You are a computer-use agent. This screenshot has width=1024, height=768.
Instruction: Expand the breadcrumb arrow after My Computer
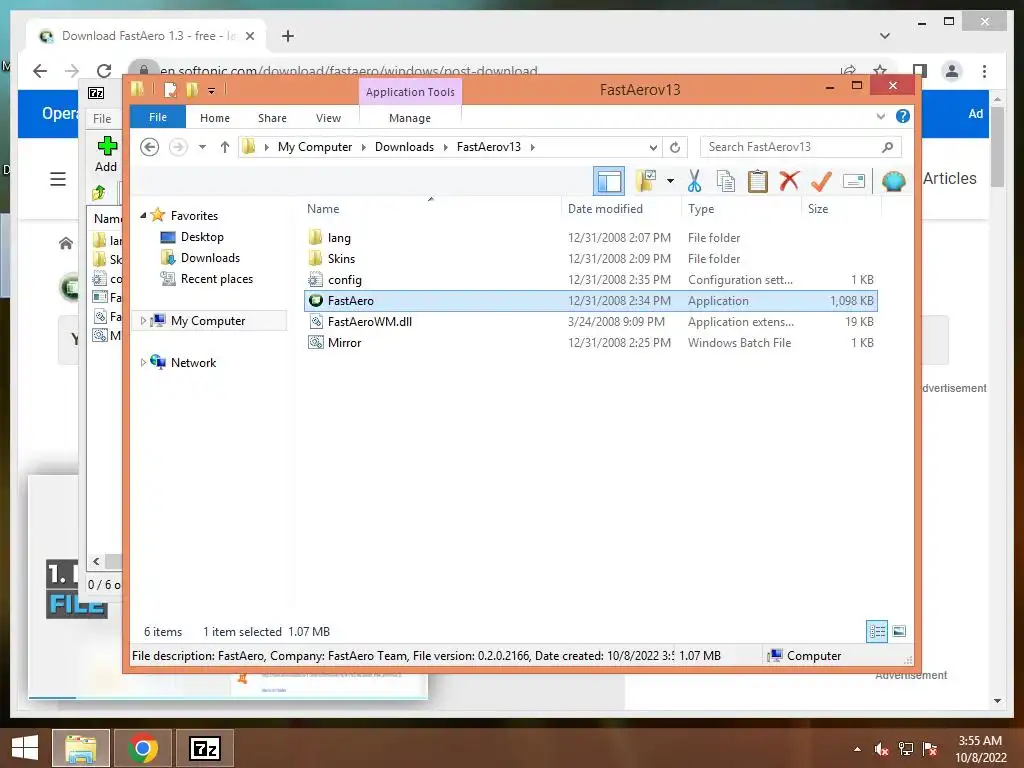(x=364, y=147)
